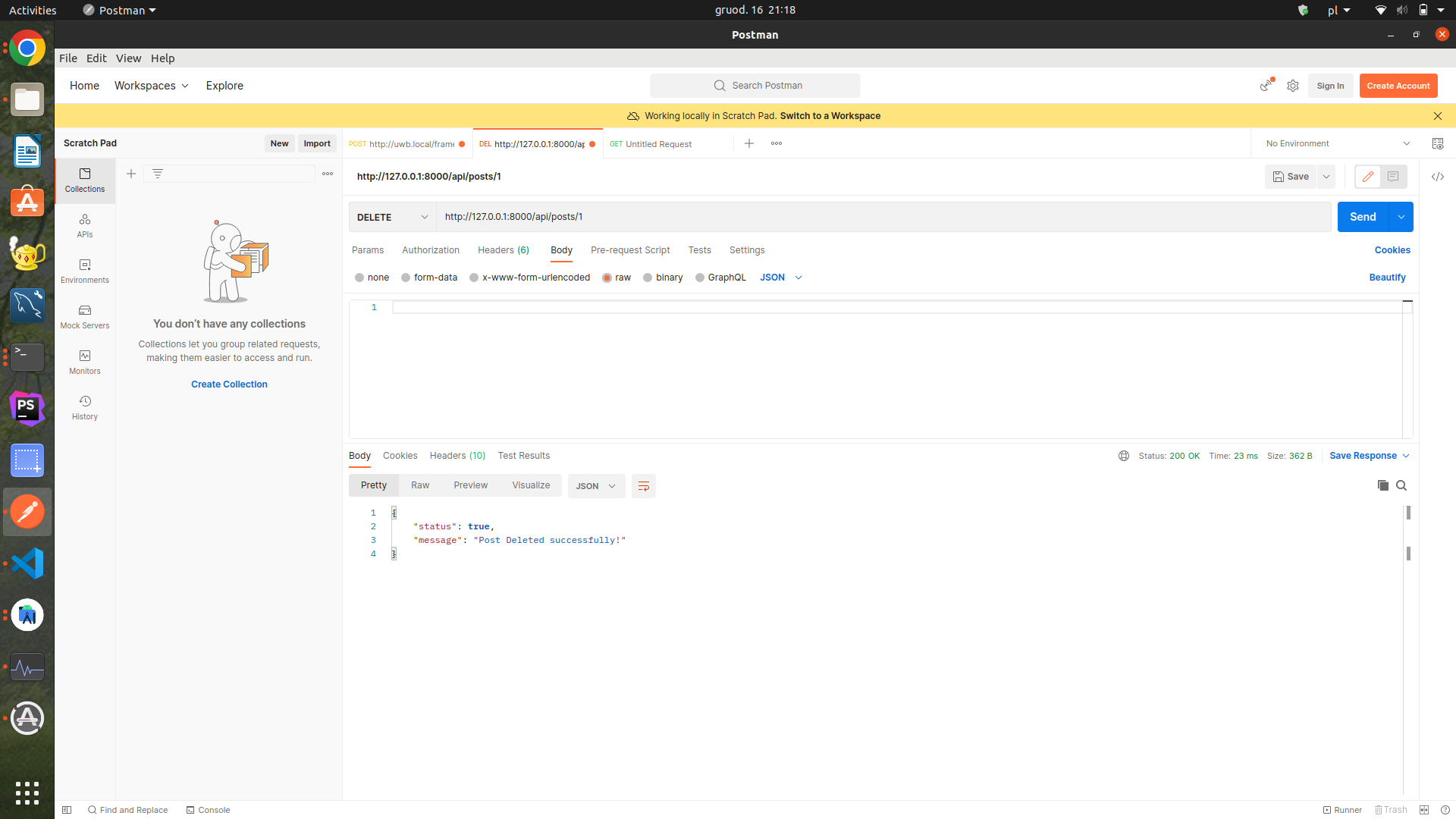Expand the Save Response options
1456x819 pixels.
(x=1405, y=456)
